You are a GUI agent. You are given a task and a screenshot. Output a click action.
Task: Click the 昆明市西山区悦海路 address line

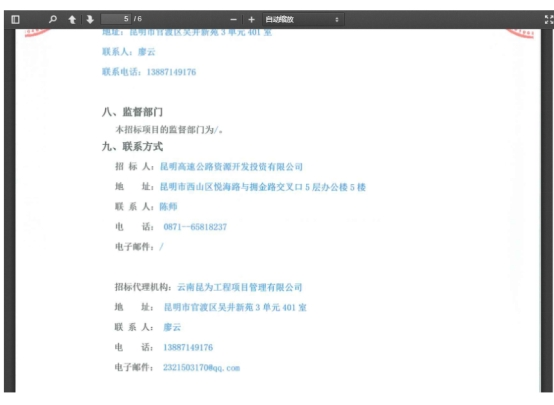tap(263, 187)
